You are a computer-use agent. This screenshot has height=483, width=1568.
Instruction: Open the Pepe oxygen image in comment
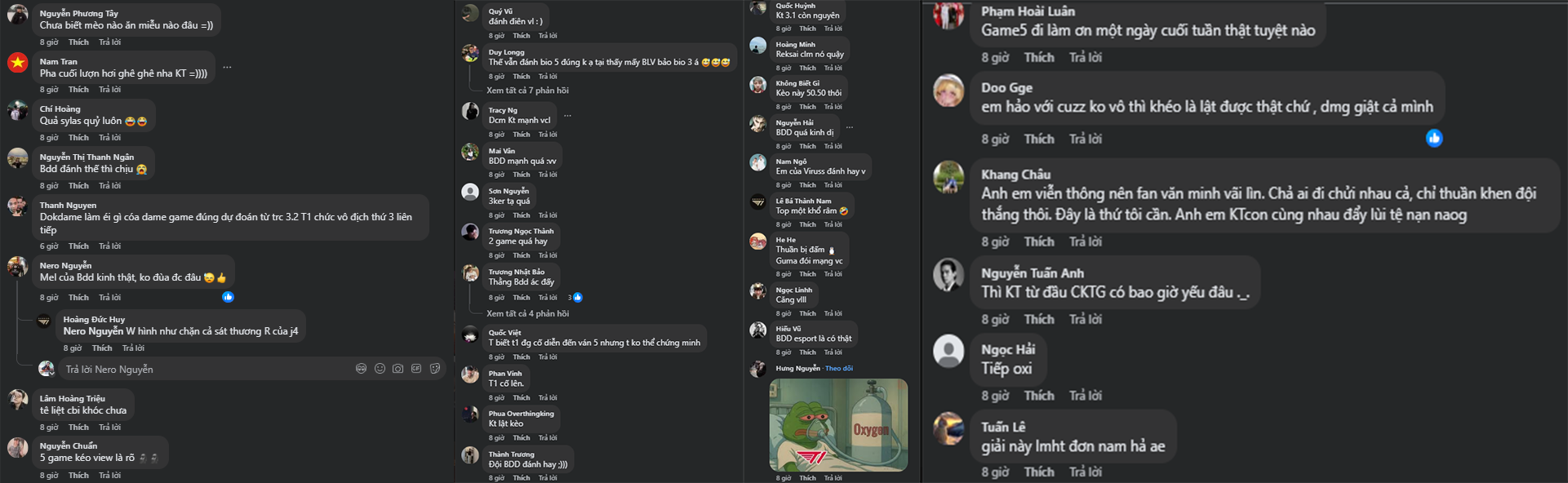click(x=838, y=424)
